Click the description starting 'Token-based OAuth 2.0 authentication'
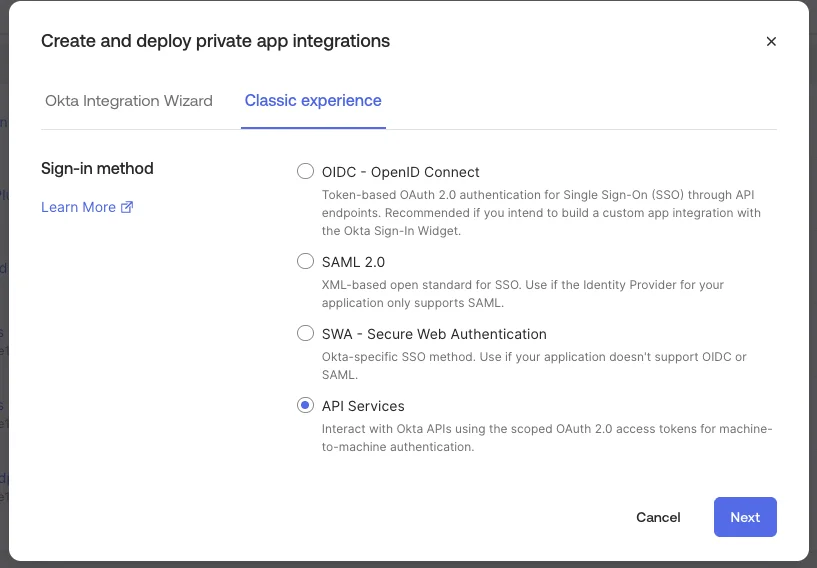This screenshot has height=568, width=817. (x=541, y=213)
